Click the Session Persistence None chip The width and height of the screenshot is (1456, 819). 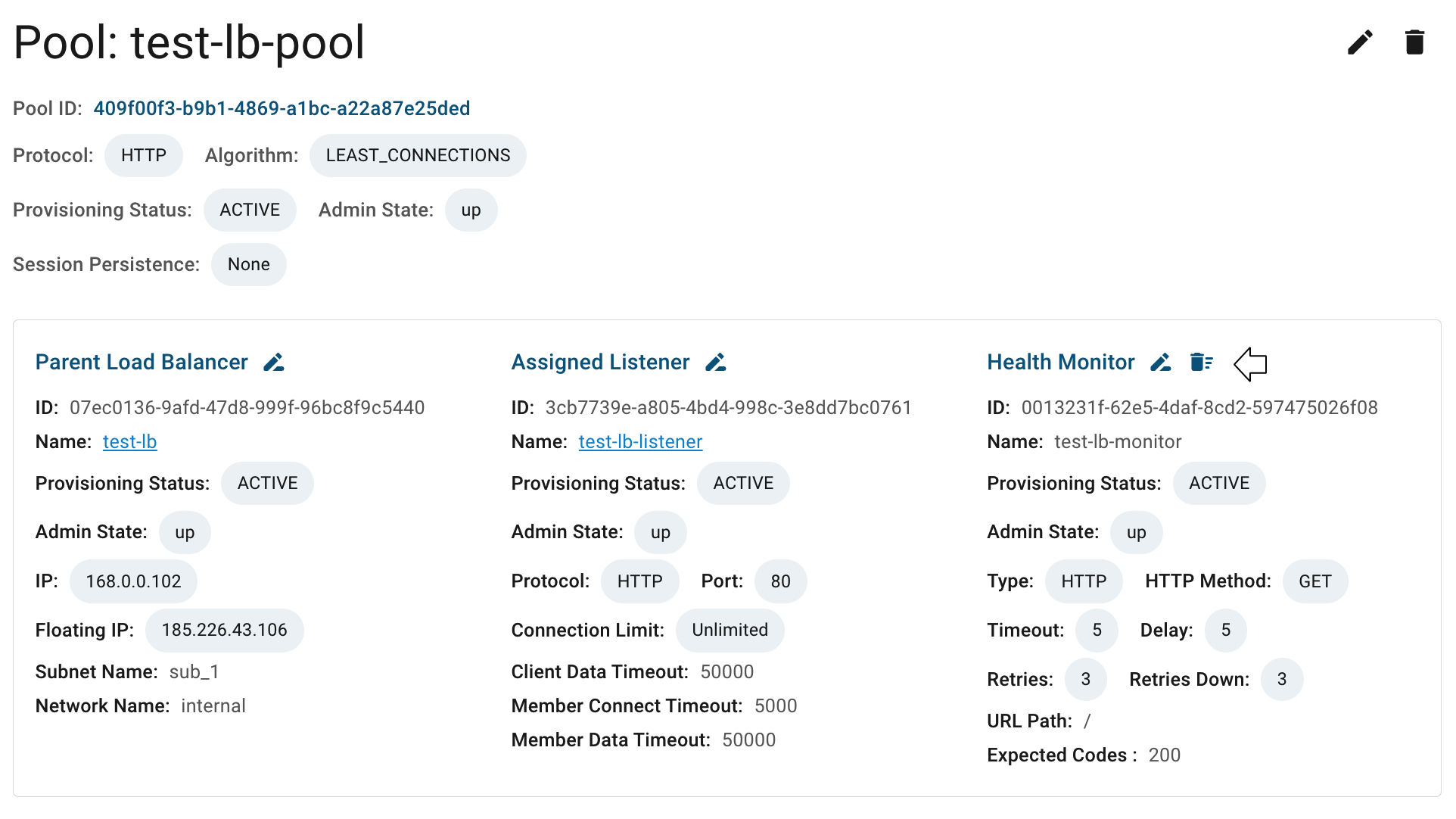pos(249,265)
